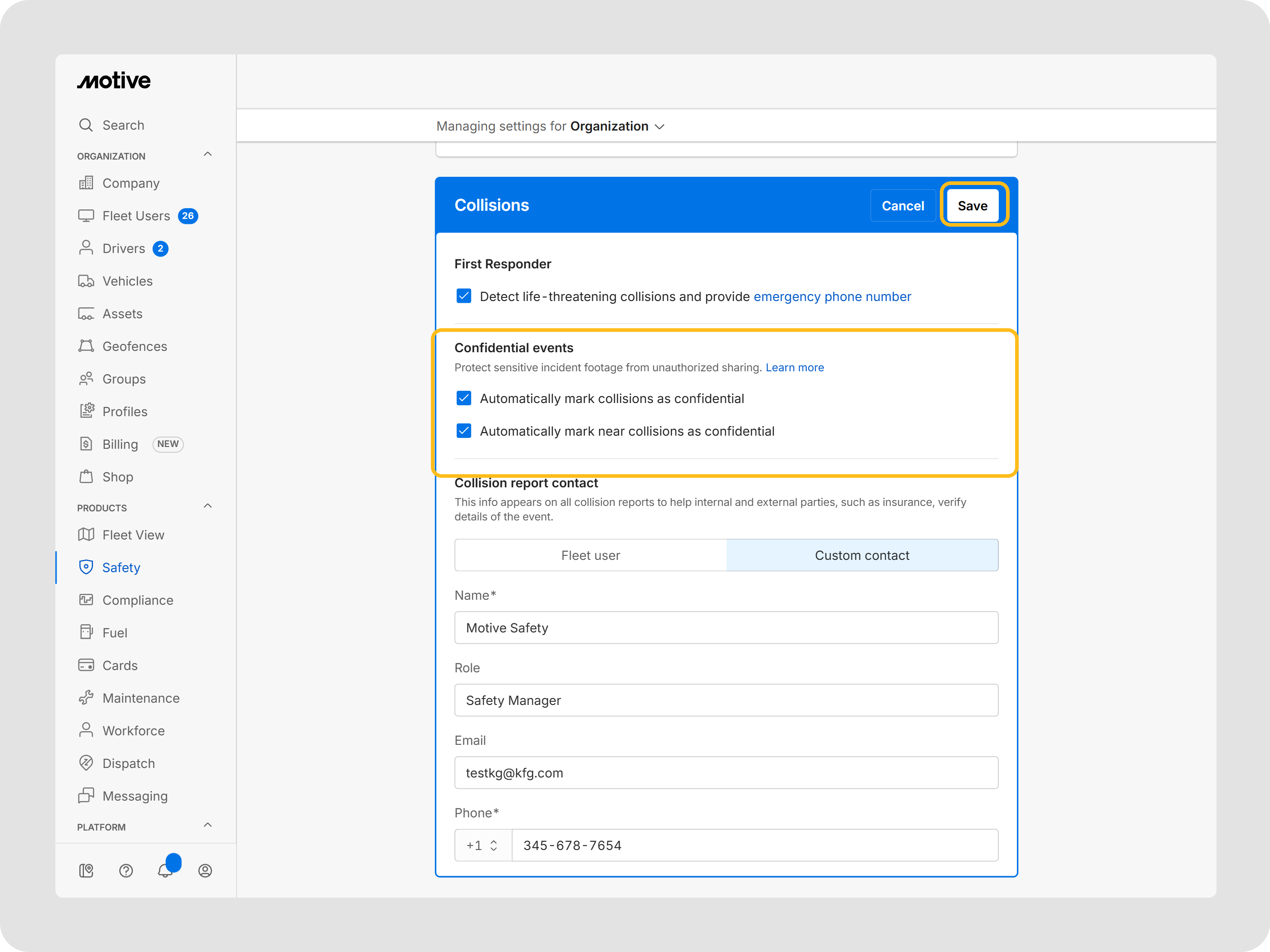Viewport: 1270px width, 952px height.
Task: Open Safety via shield icon
Action: [x=86, y=567]
